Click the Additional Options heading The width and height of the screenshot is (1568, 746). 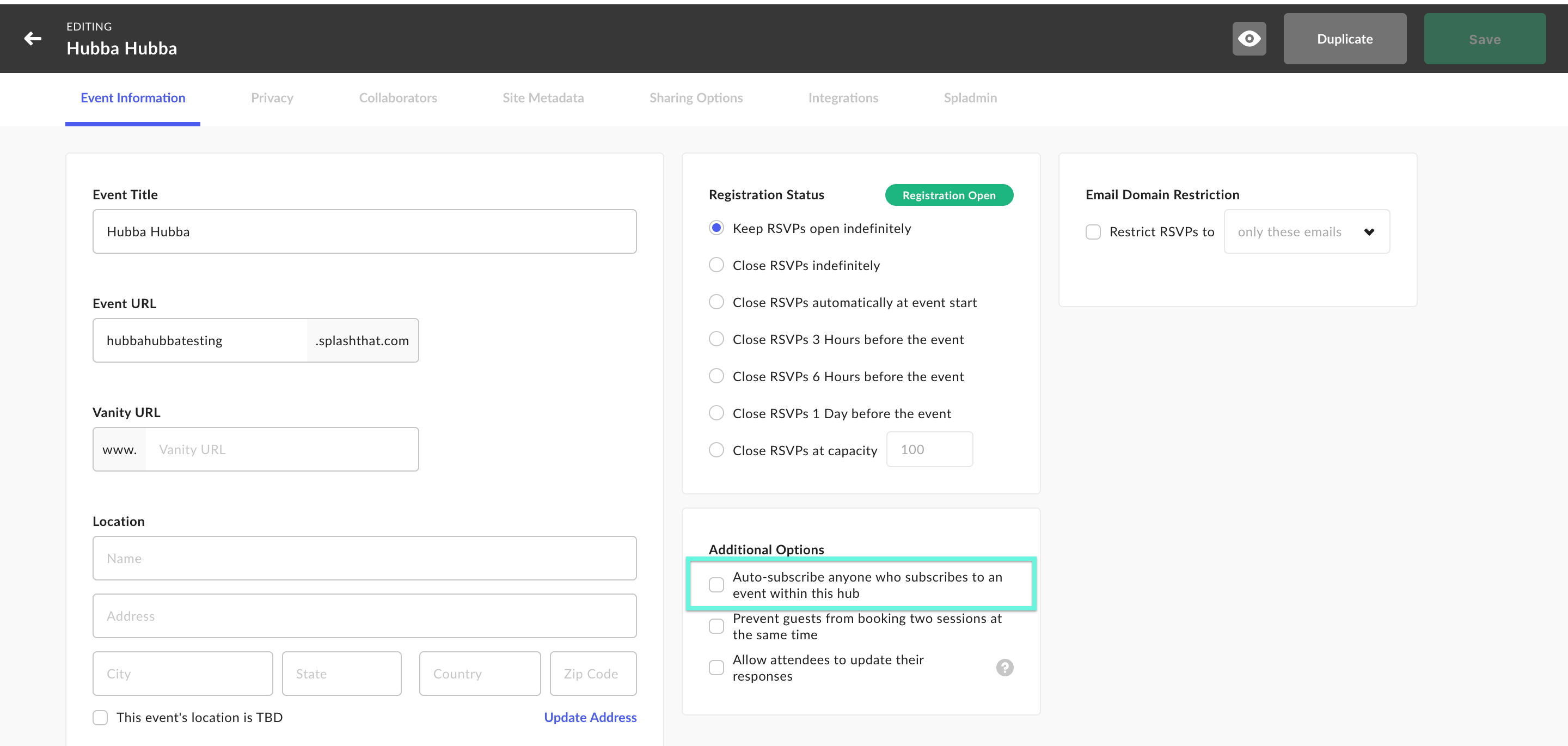pos(765,549)
